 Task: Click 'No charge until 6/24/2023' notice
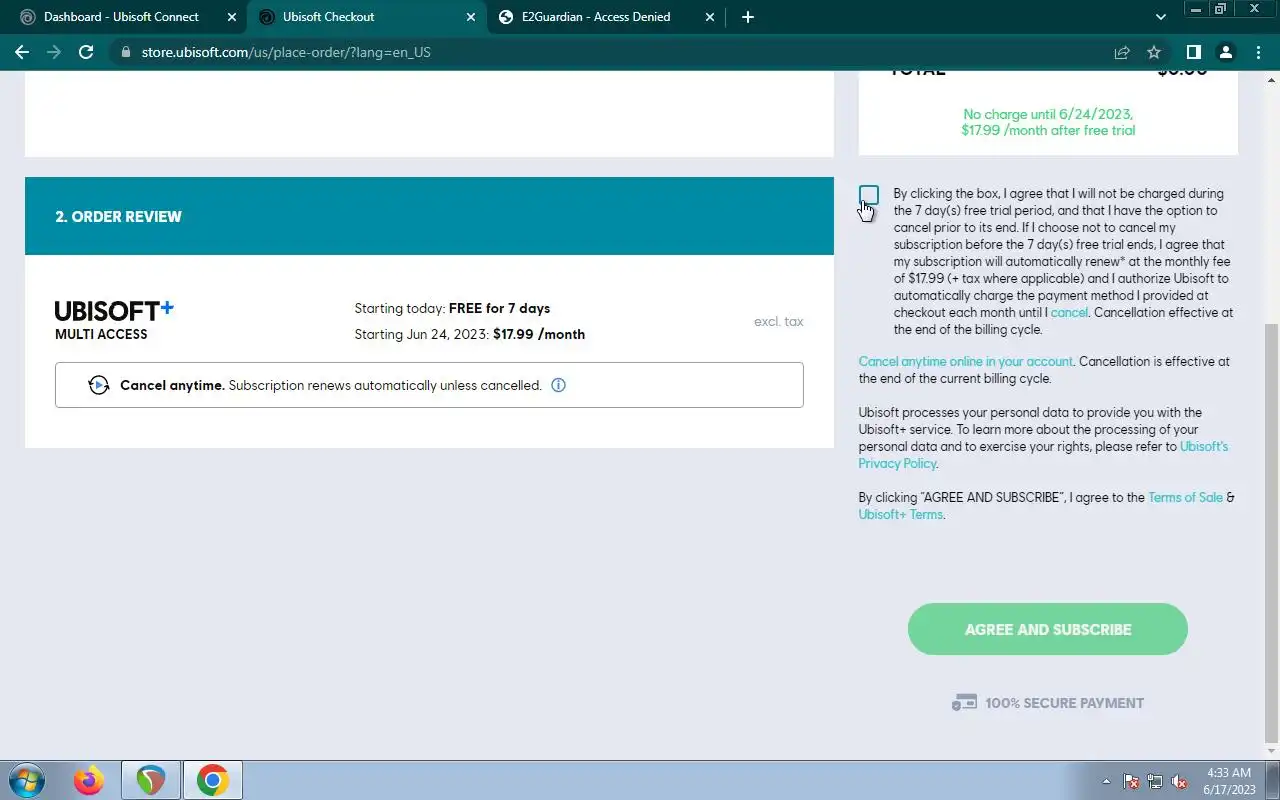tap(1048, 122)
